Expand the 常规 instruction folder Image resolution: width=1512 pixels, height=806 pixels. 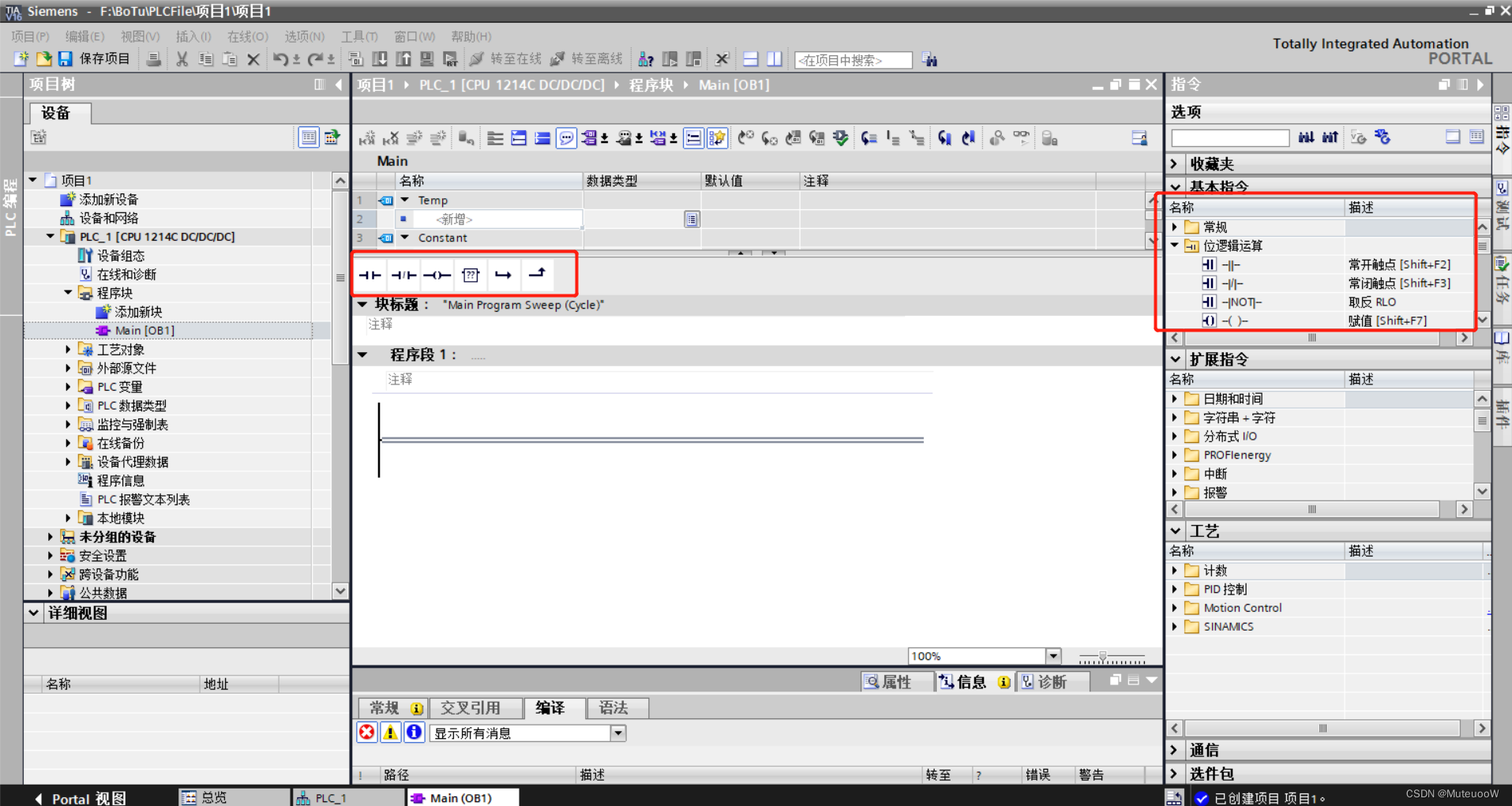click(1175, 227)
